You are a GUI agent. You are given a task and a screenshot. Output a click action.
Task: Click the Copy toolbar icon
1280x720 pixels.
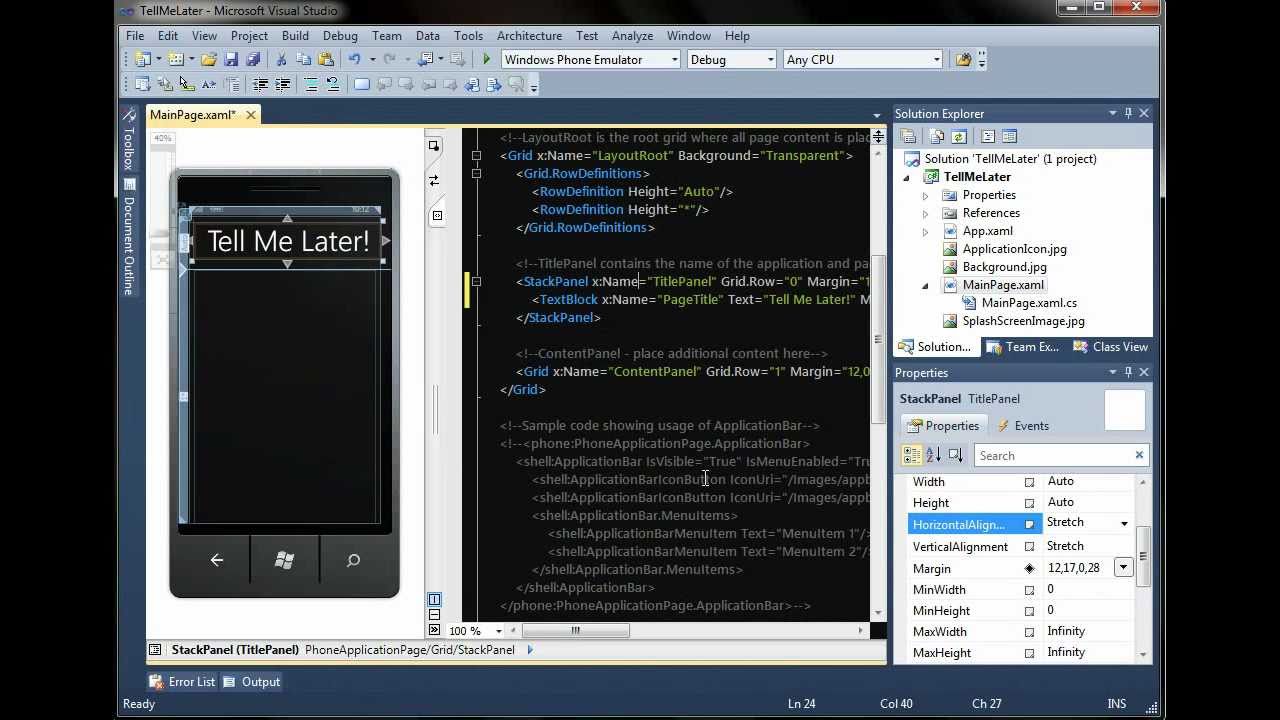coord(303,60)
